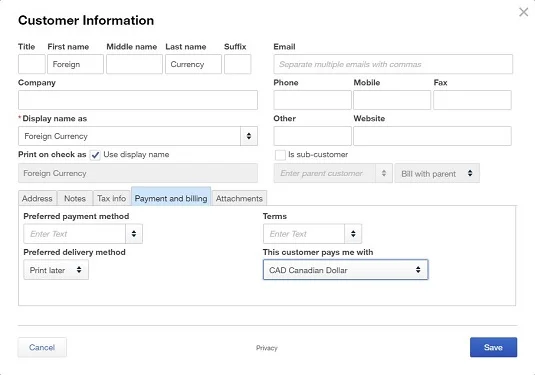Screen dimensions: 535x375
Task: Click the Customer Information heading
Action: click(x=86, y=20)
